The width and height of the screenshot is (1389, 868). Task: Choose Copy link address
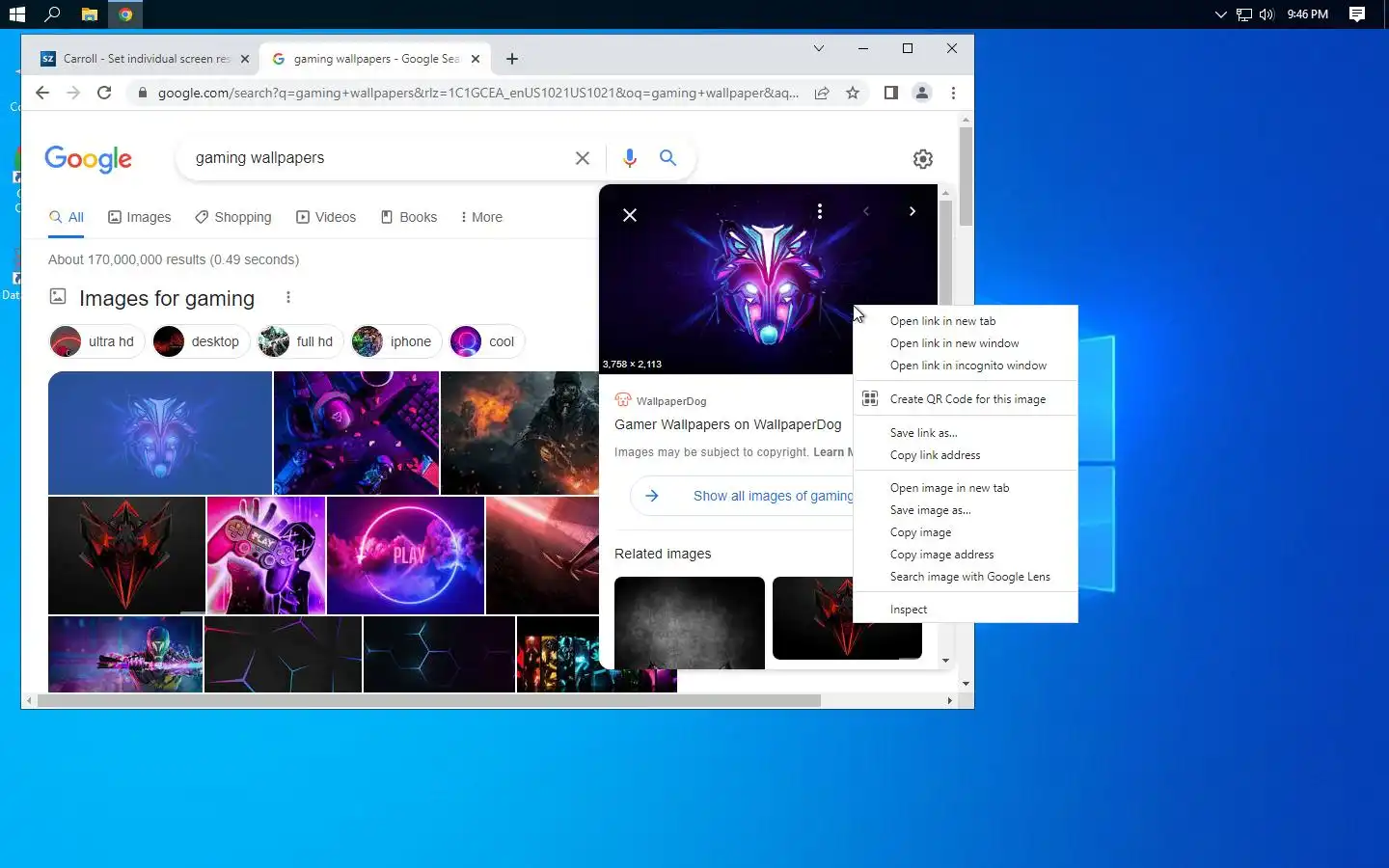coord(966,455)
